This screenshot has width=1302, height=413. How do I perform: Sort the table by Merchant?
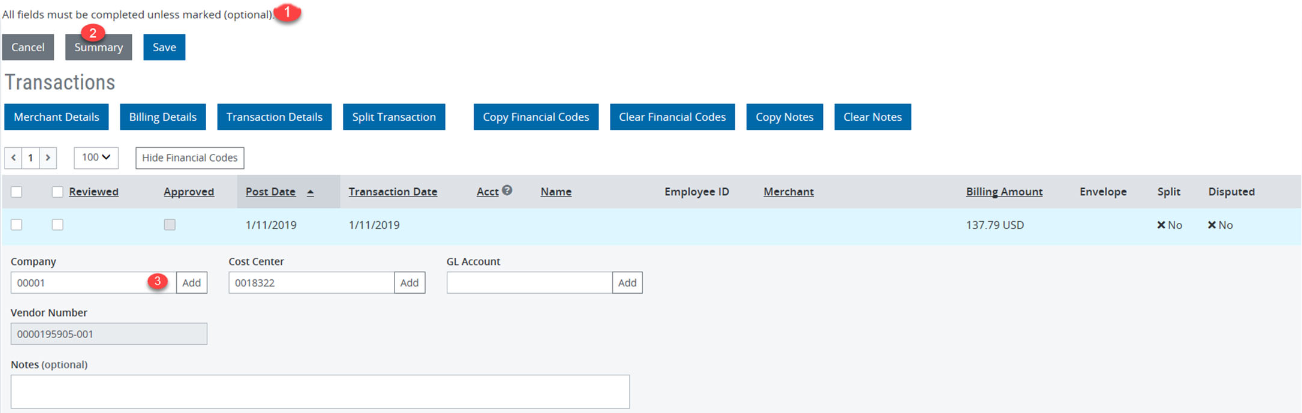[788, 192]
